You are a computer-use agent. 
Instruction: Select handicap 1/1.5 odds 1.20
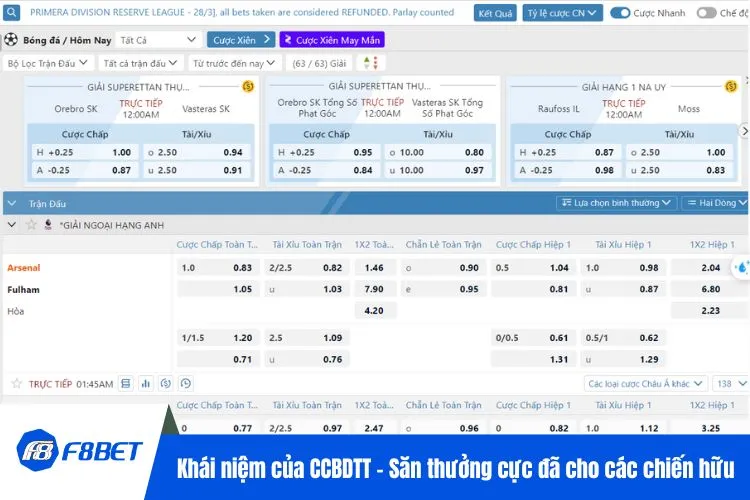[x=217, y=337]
